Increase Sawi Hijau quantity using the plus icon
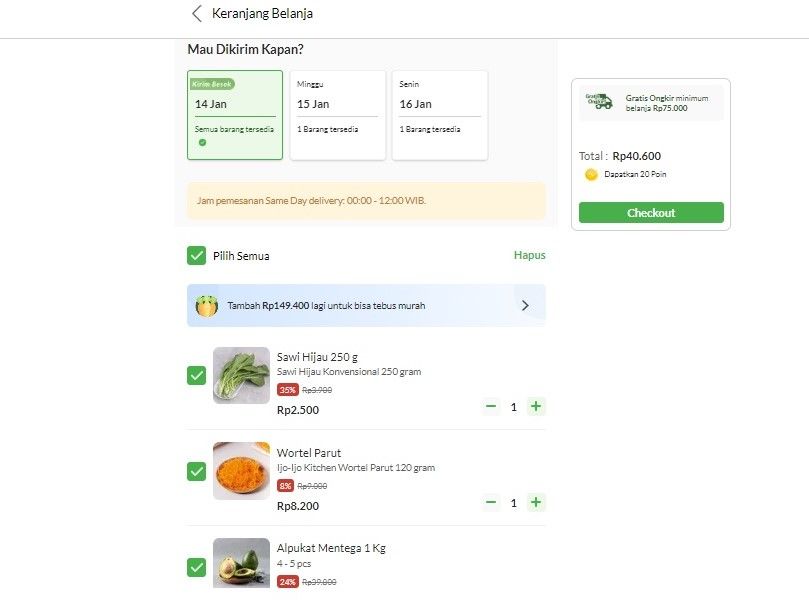The width and height of the screenshot is (809, 616). coord(536,406)
